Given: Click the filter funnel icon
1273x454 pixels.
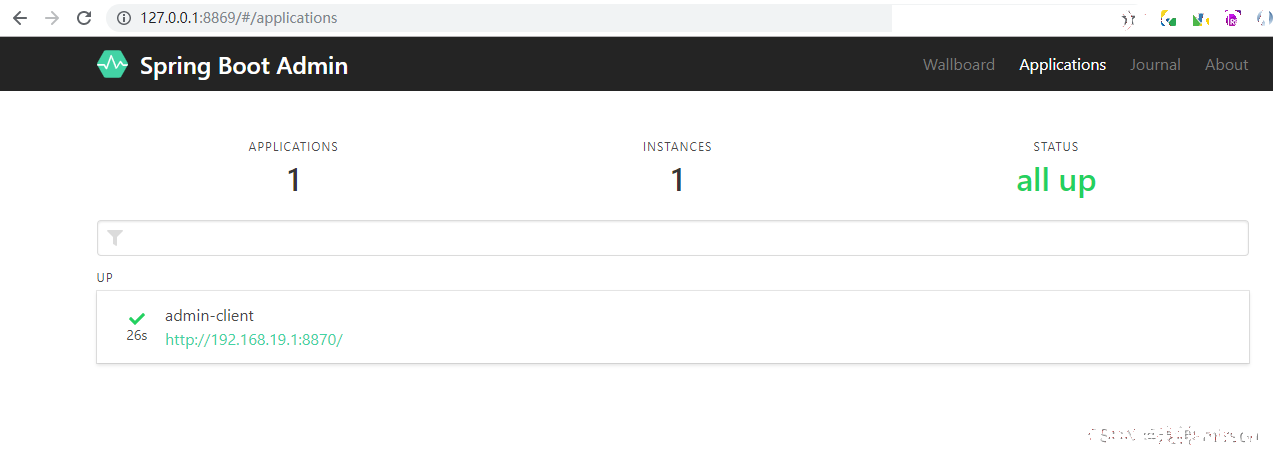Looking at the screenshot, I should [116, 238].
